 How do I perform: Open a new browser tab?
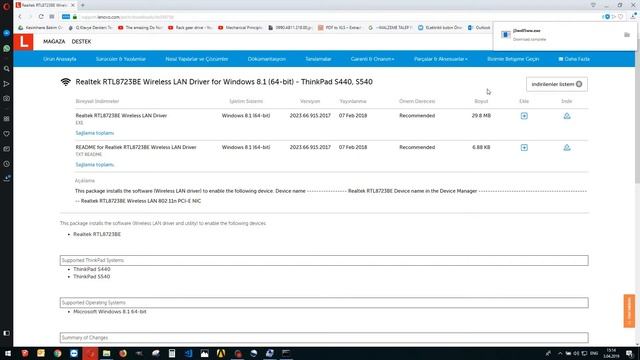click(82, 5)
